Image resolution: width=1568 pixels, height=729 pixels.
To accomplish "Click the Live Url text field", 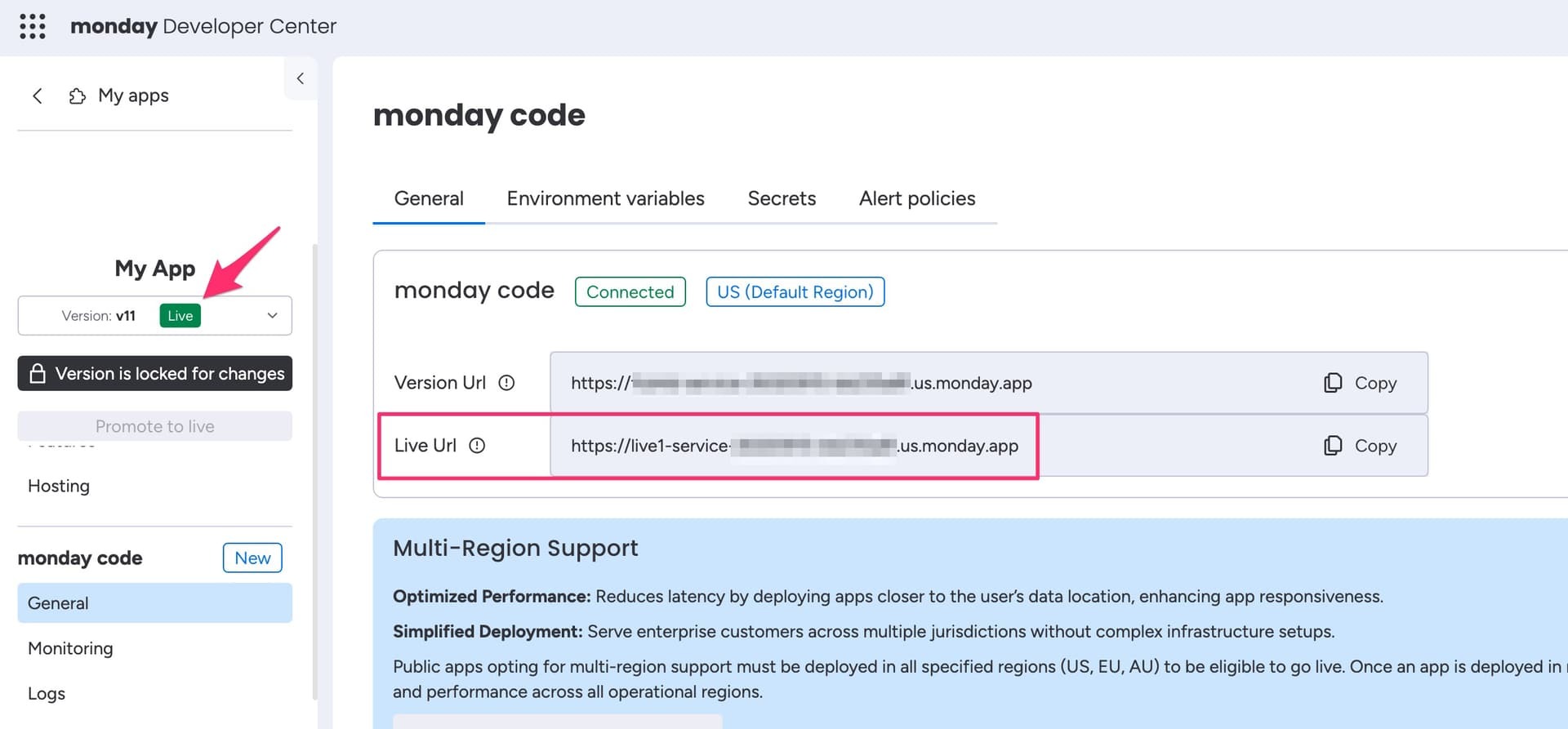I will 989,446.
